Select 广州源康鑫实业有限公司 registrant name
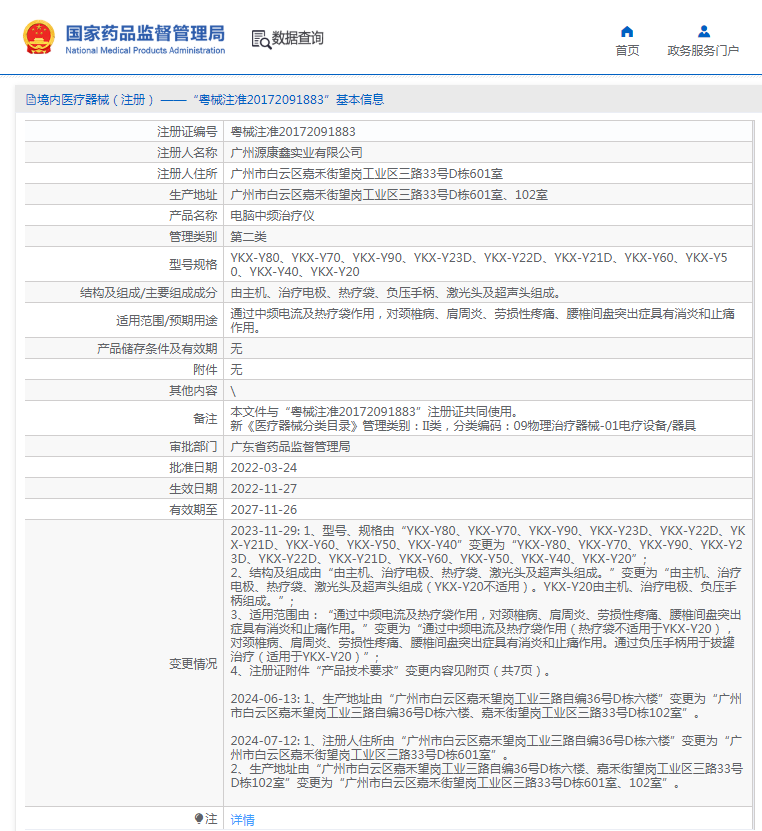The image size is (762, 831). (x=297, y=153)
